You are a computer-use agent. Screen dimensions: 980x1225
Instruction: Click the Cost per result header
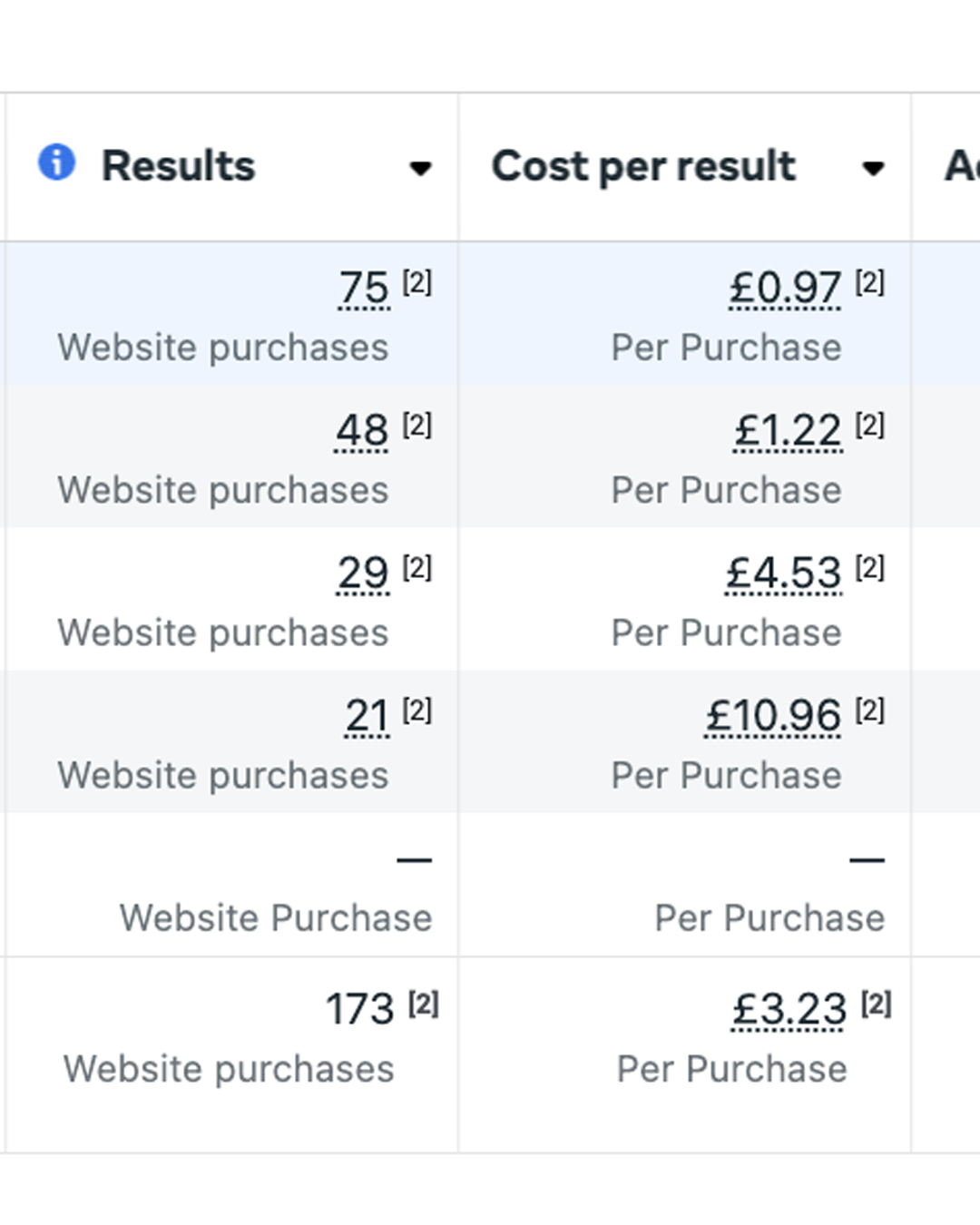643,166
